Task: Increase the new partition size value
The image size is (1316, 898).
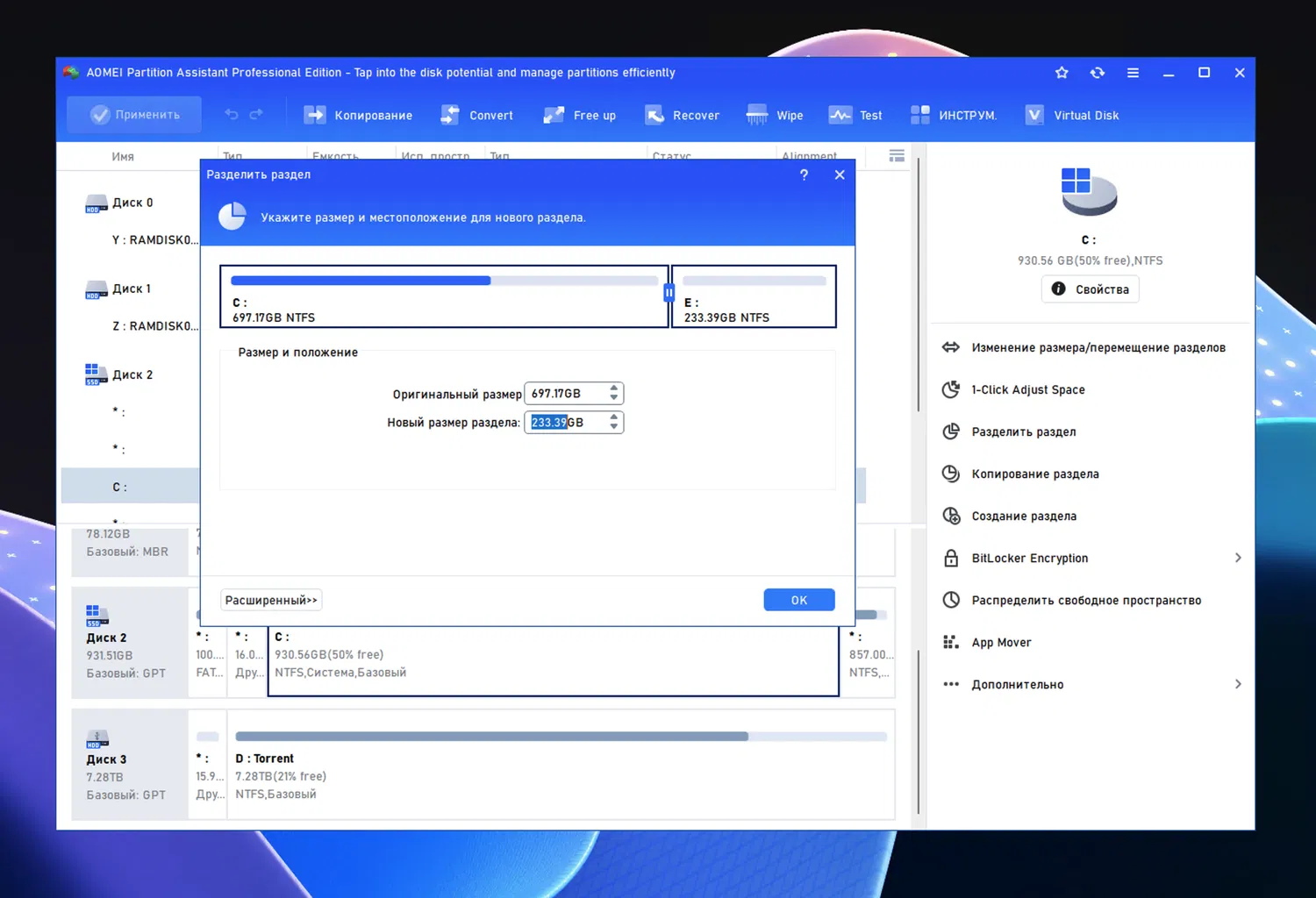Action: (x=614, y=417)
